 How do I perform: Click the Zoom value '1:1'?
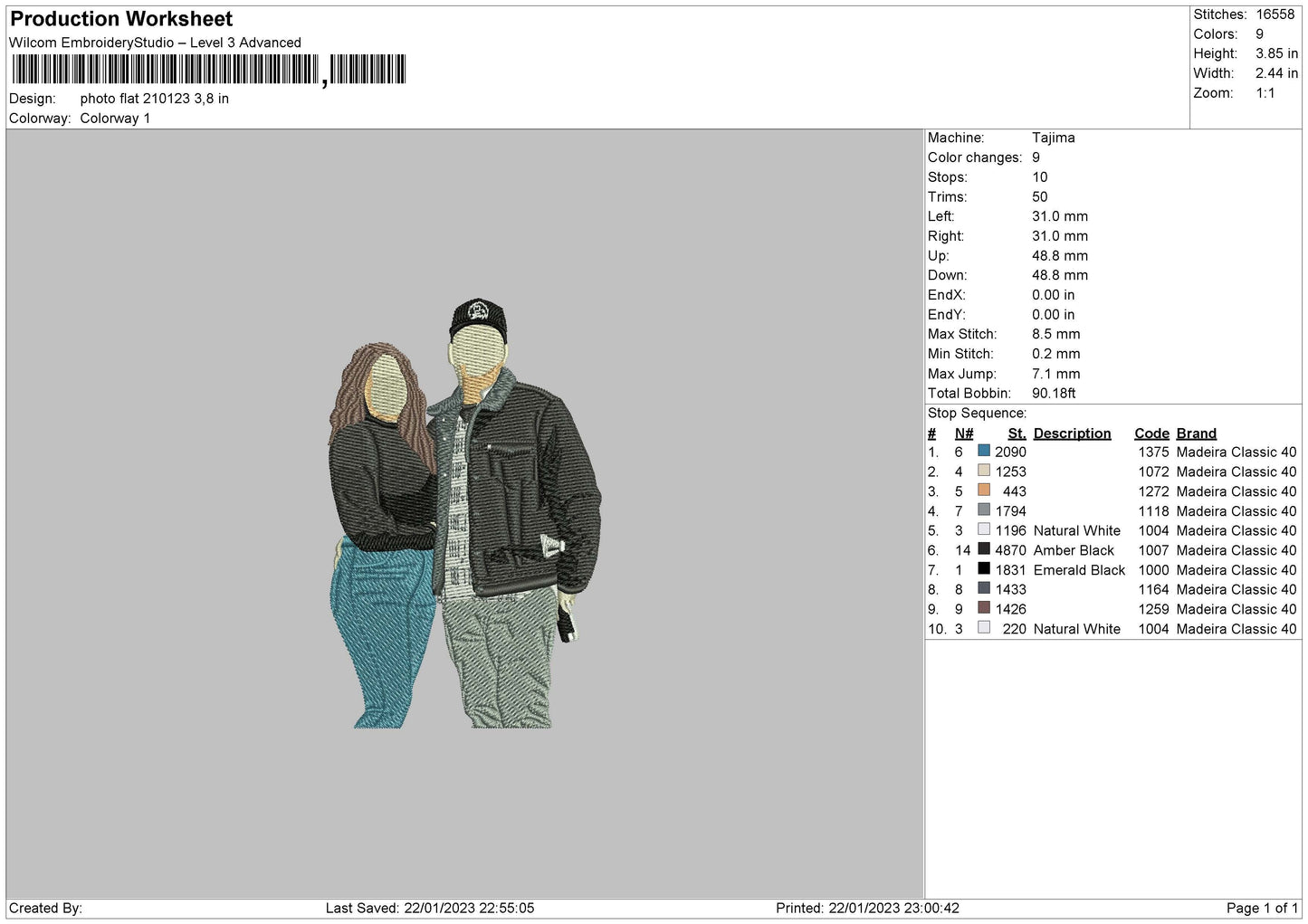[1265, 93]
